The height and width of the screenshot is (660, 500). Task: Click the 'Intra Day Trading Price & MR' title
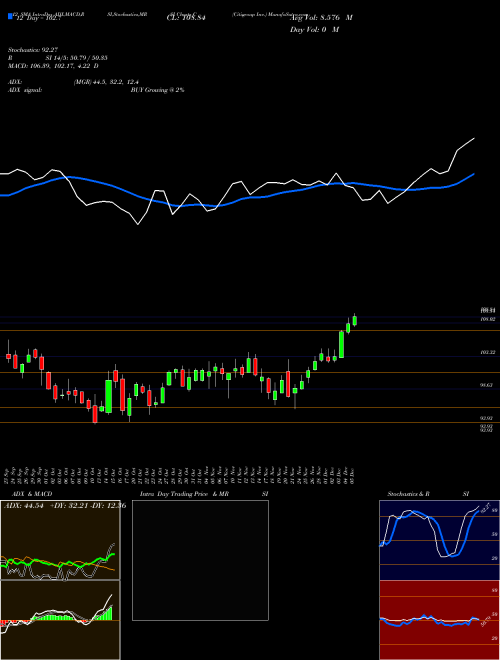click(184, 494)
